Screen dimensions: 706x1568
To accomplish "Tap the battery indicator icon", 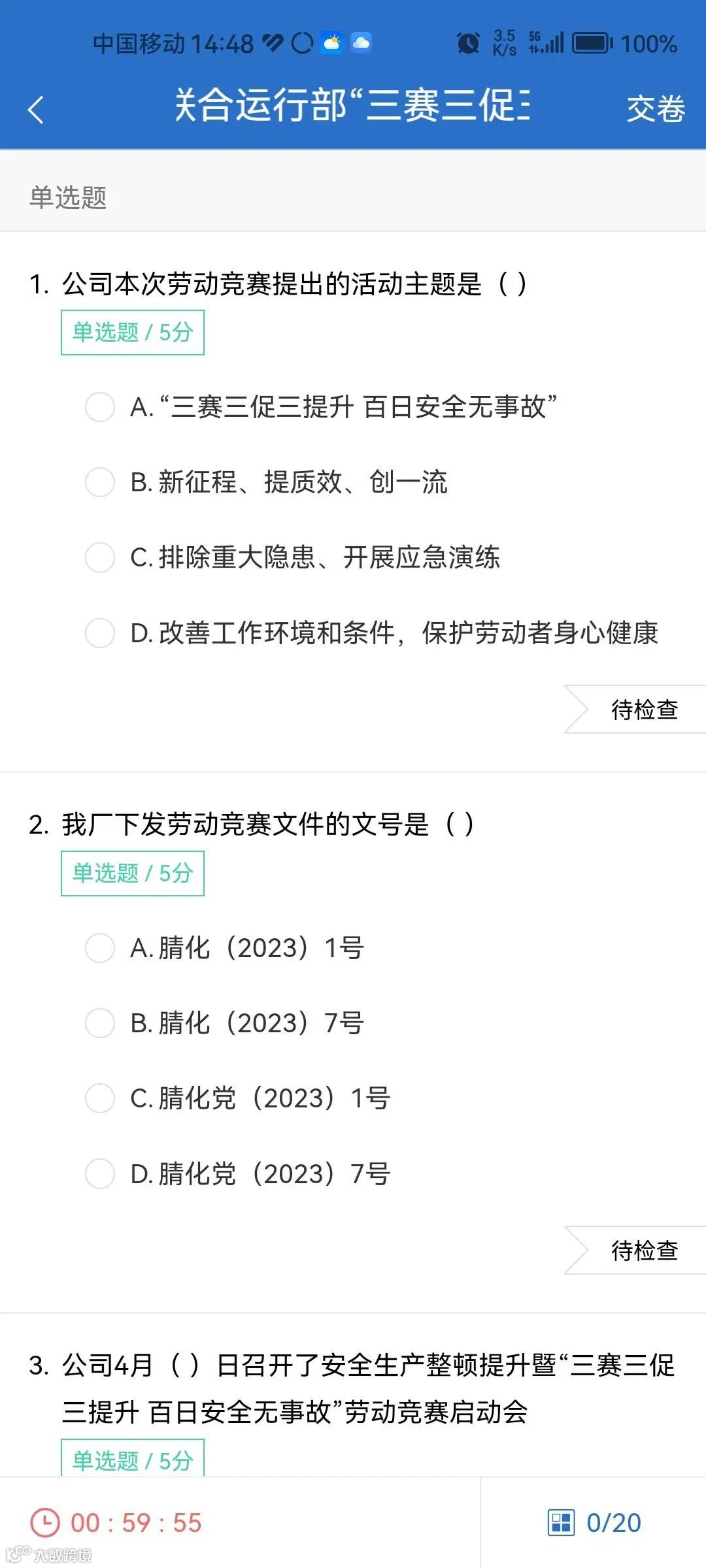I will 593,43.
